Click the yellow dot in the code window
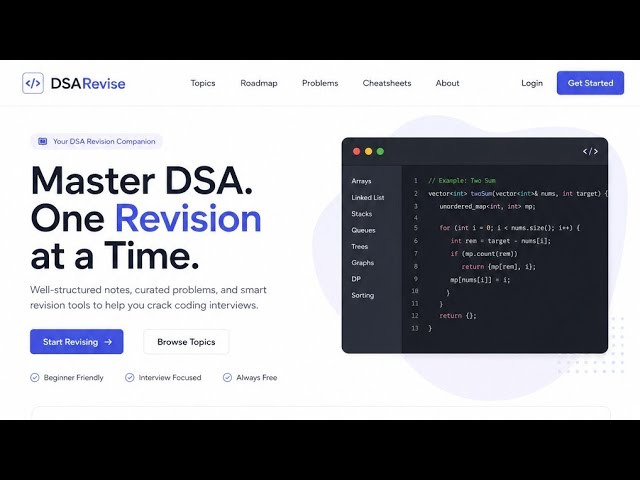The image size is (640, 480). pyautogui.click(x=368, y=151)
